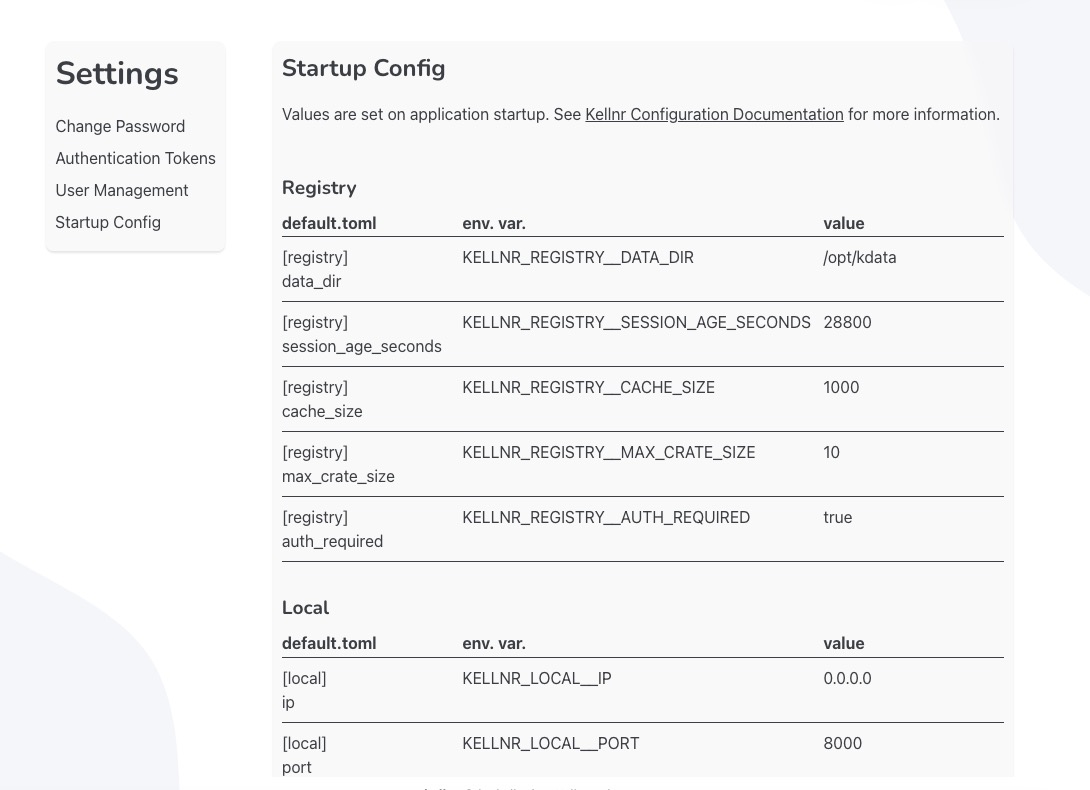Select the /opt/kdata data_dir value
Screen dimensions: 1090x790
click(859, 257)
